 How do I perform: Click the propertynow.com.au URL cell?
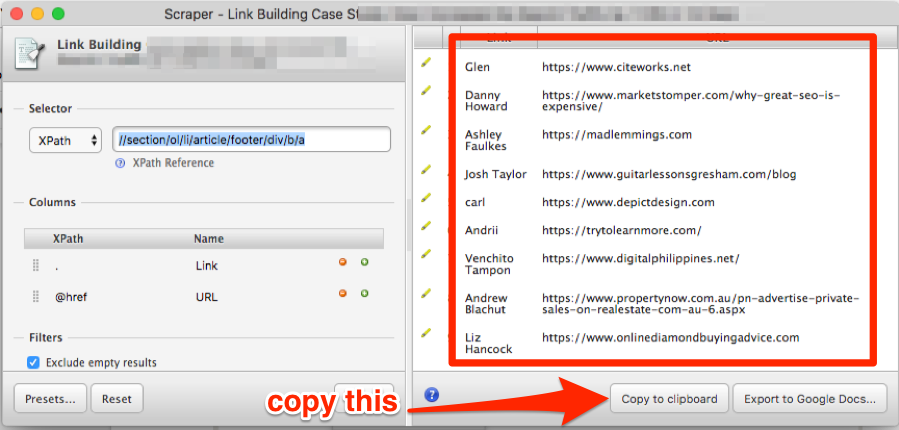point(701,304)
